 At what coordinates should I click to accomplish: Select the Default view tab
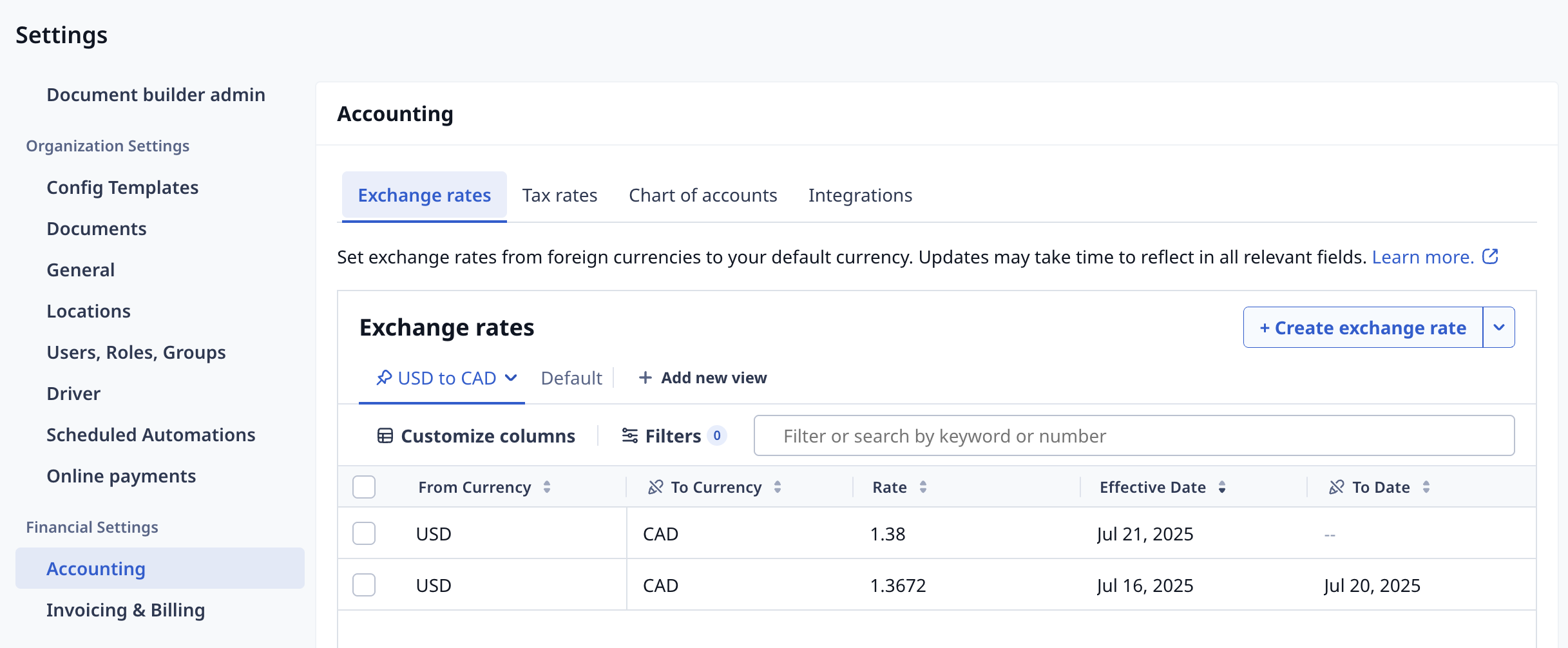point(571,378)
